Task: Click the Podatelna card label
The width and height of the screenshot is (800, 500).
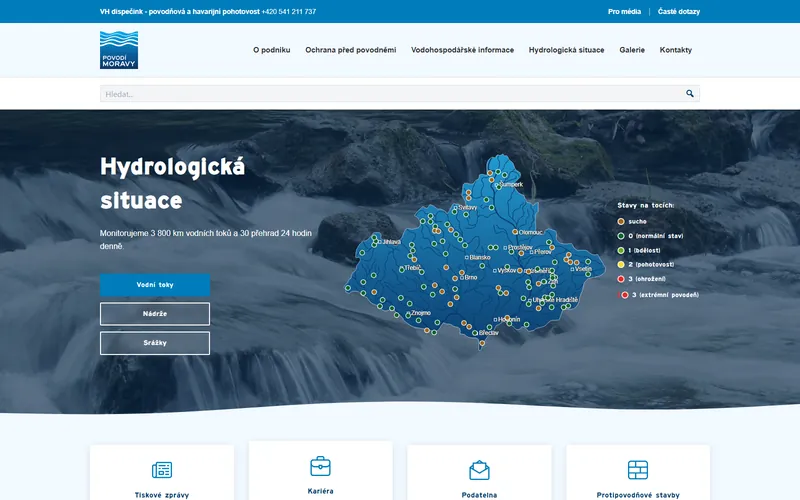Action: pos(479,495)
